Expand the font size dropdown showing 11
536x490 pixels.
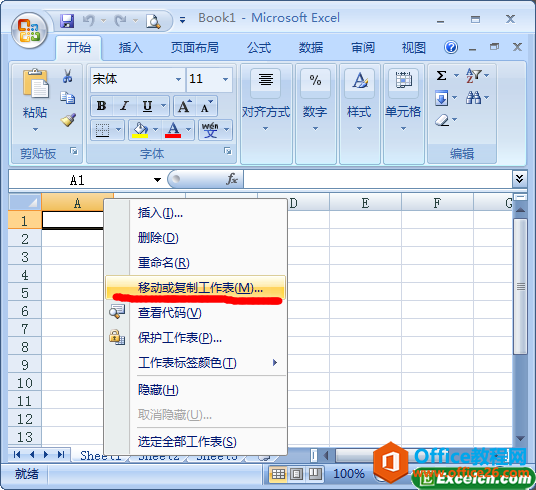click(225, 79)
